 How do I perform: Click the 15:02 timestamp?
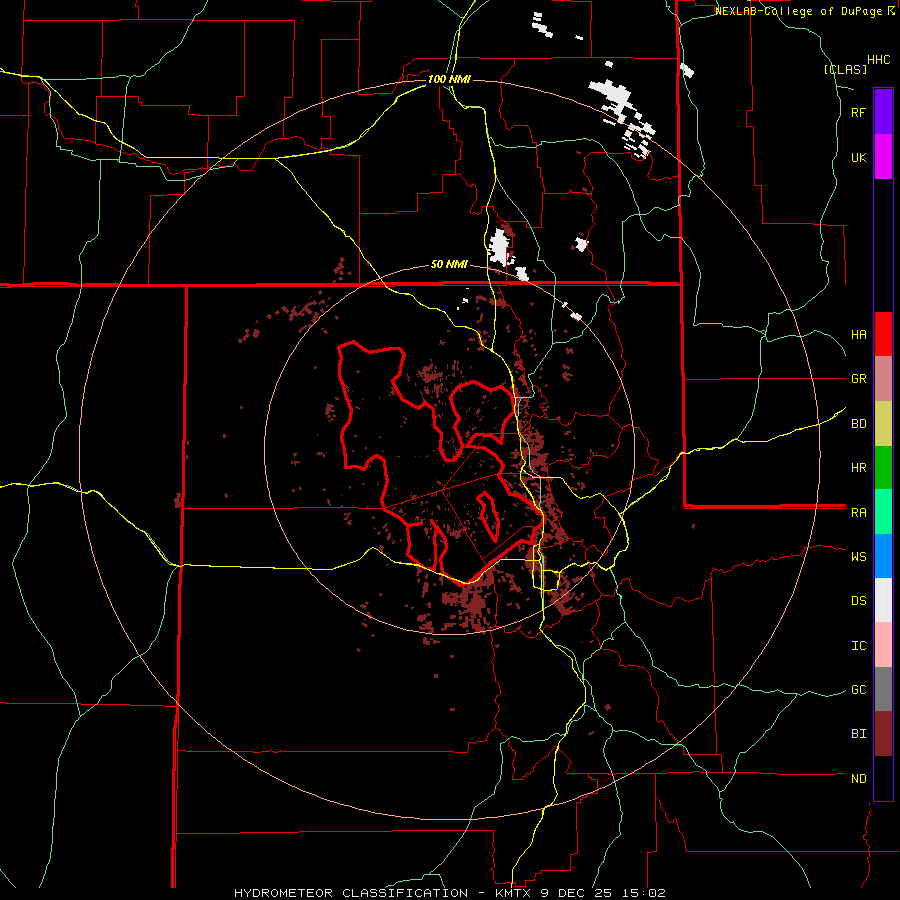pos(646,893)
